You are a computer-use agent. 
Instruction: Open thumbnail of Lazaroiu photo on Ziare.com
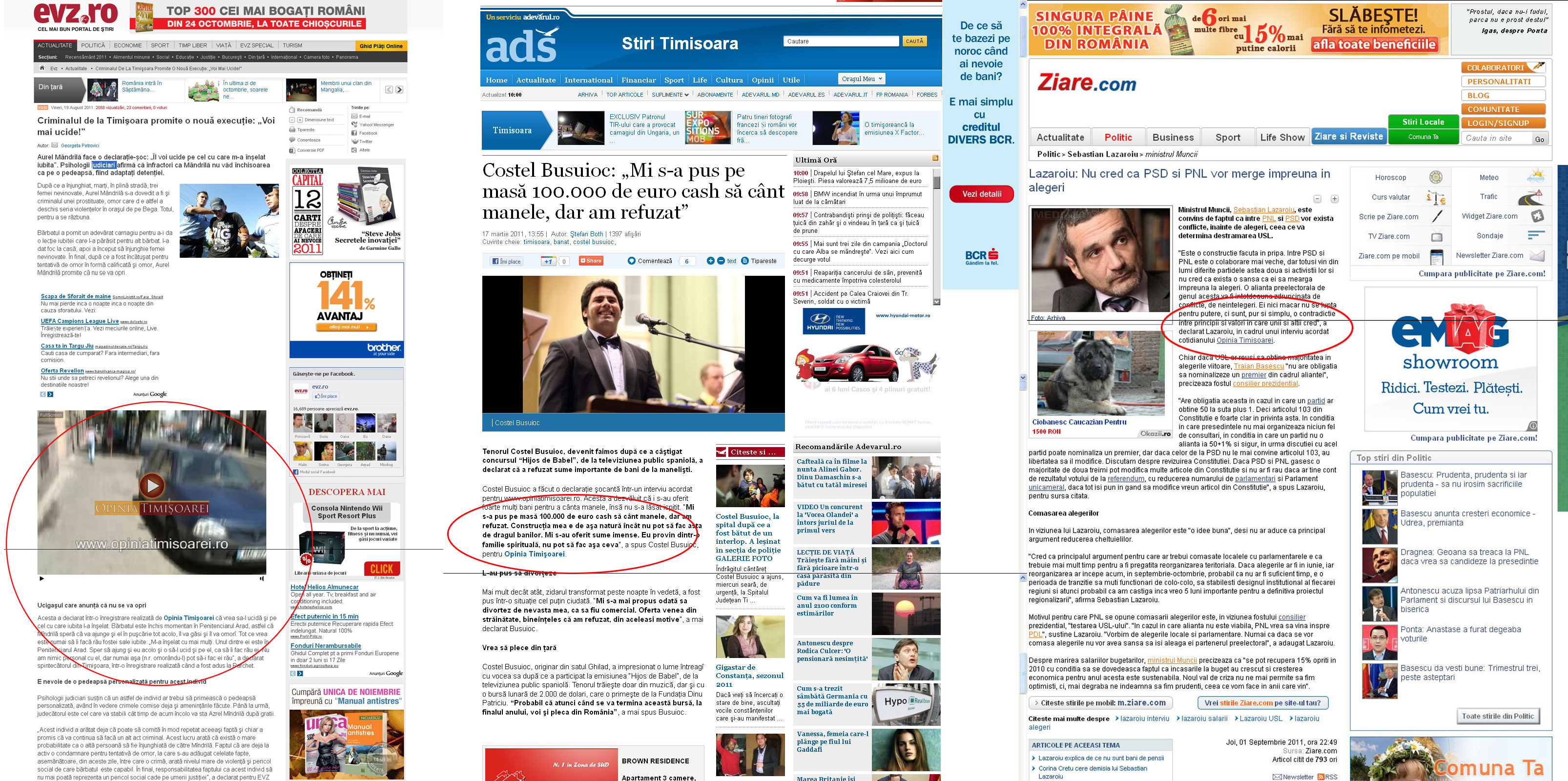[1100, 260]
